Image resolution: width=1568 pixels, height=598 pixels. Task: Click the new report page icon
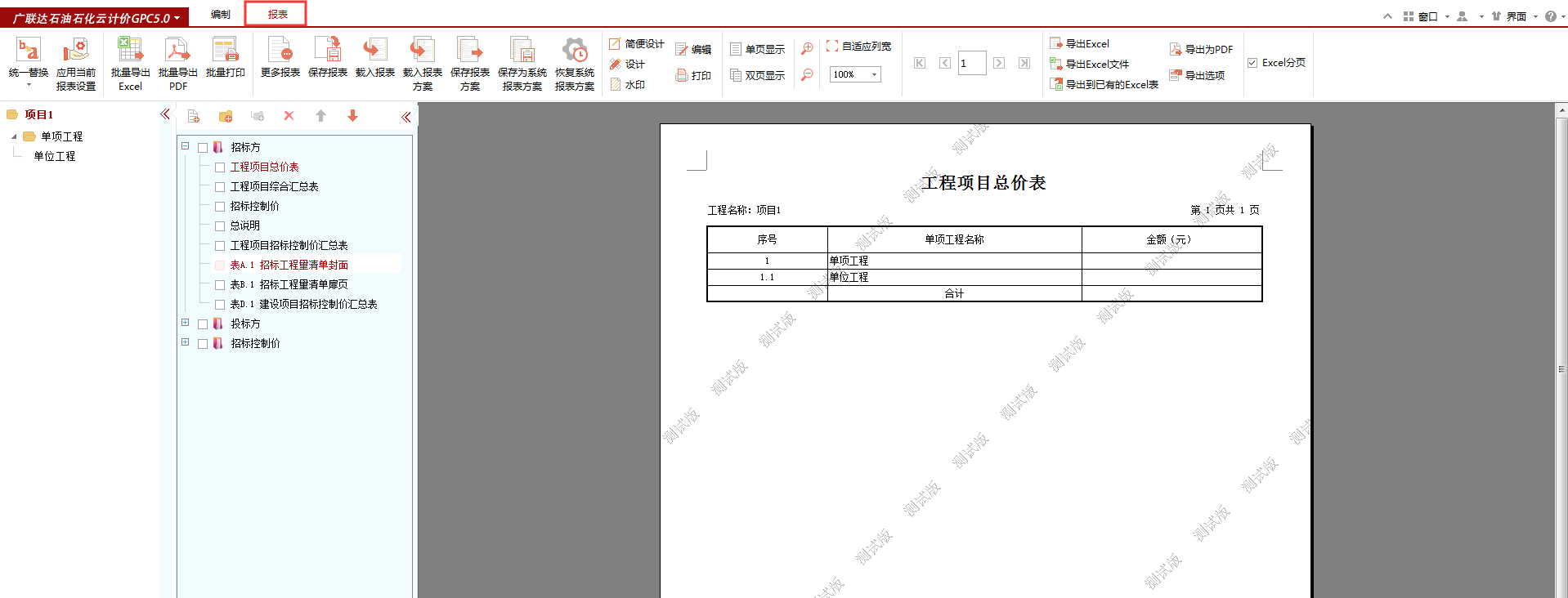(x=194, y=116)
